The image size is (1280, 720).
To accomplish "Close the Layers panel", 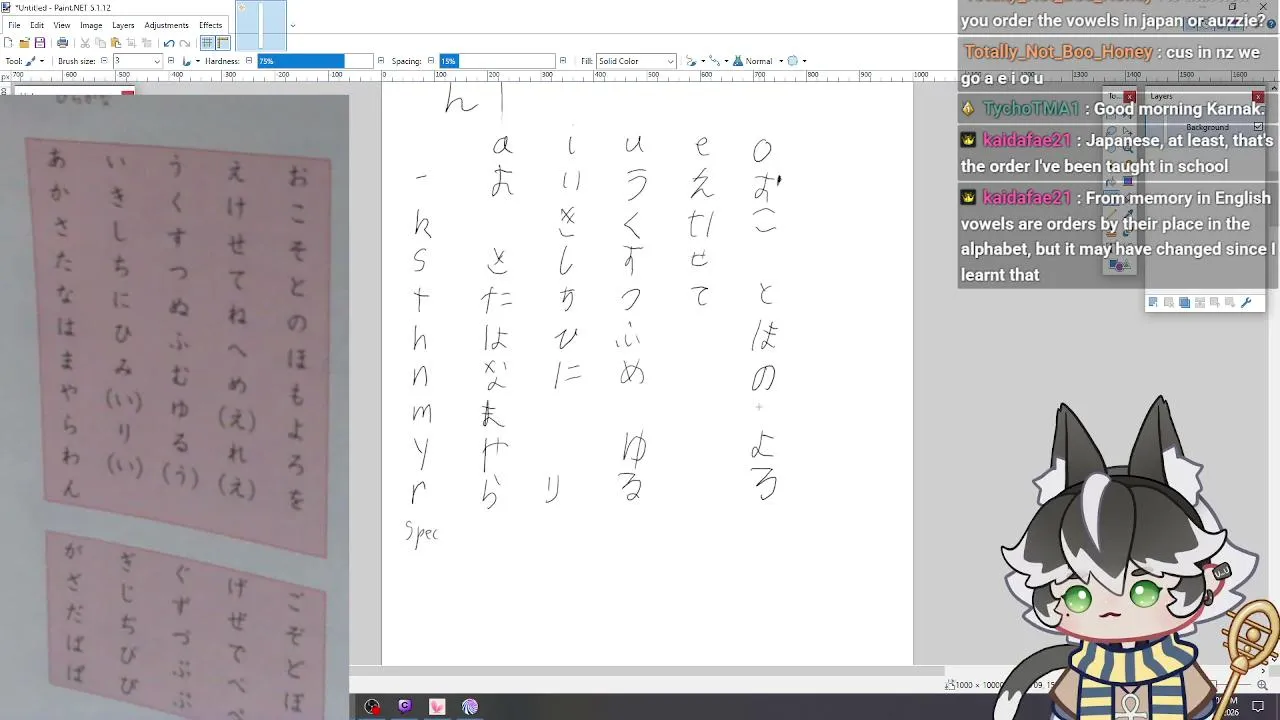I will click(x=1258, y=97).
